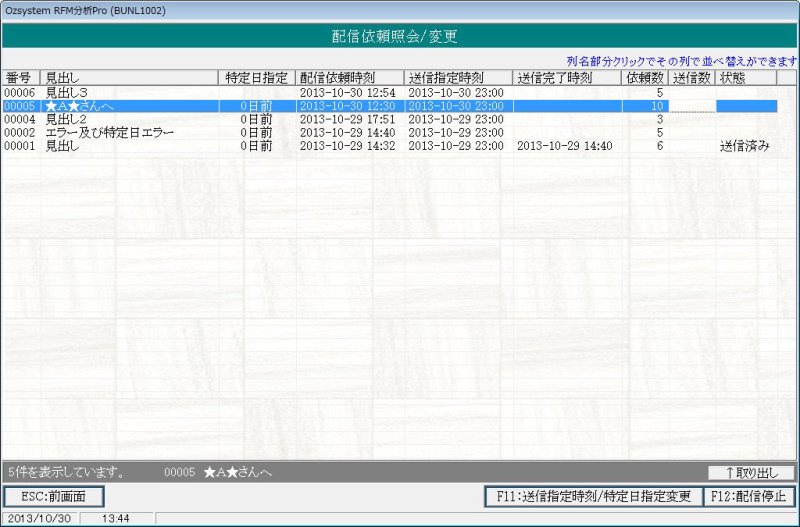Sort by 状態 column header
This screenshot has width=800, height=527.
click(x=746, y=78)
